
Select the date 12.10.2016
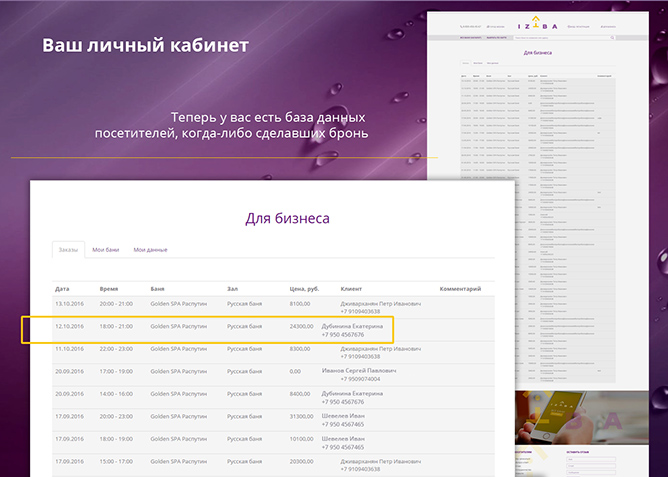pos(69,326)
